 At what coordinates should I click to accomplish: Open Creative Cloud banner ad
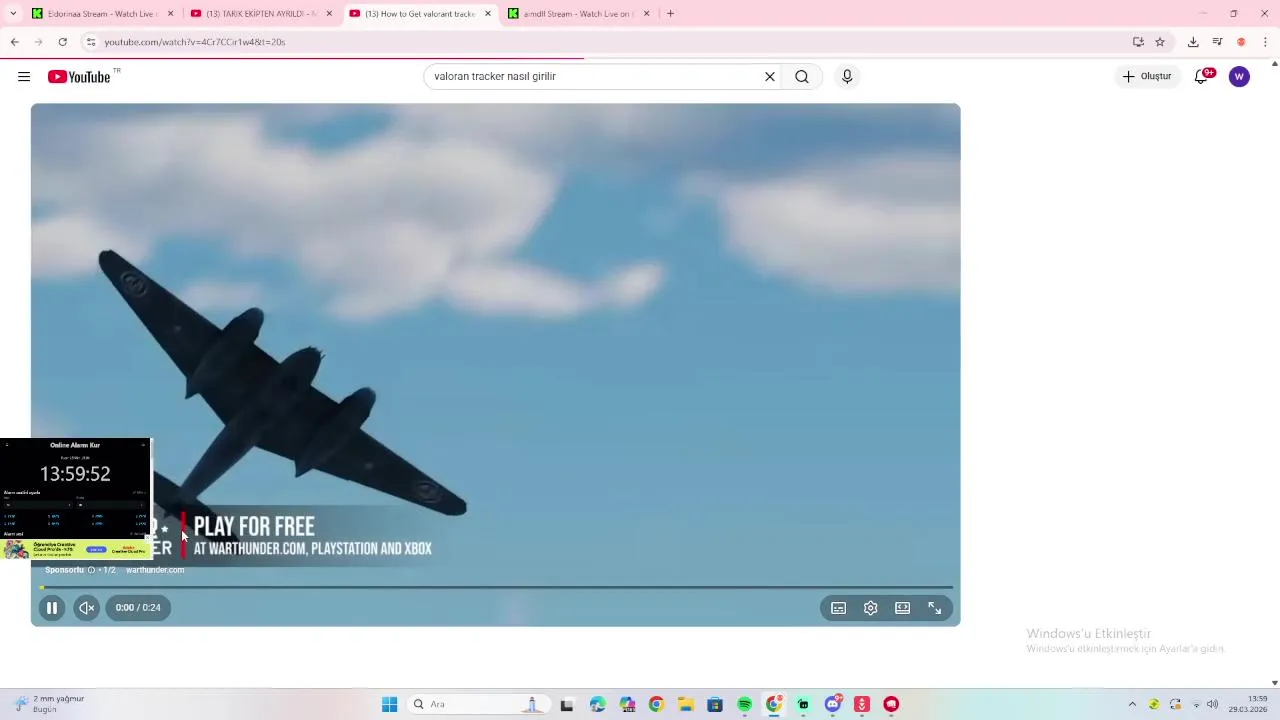point(75,549)
